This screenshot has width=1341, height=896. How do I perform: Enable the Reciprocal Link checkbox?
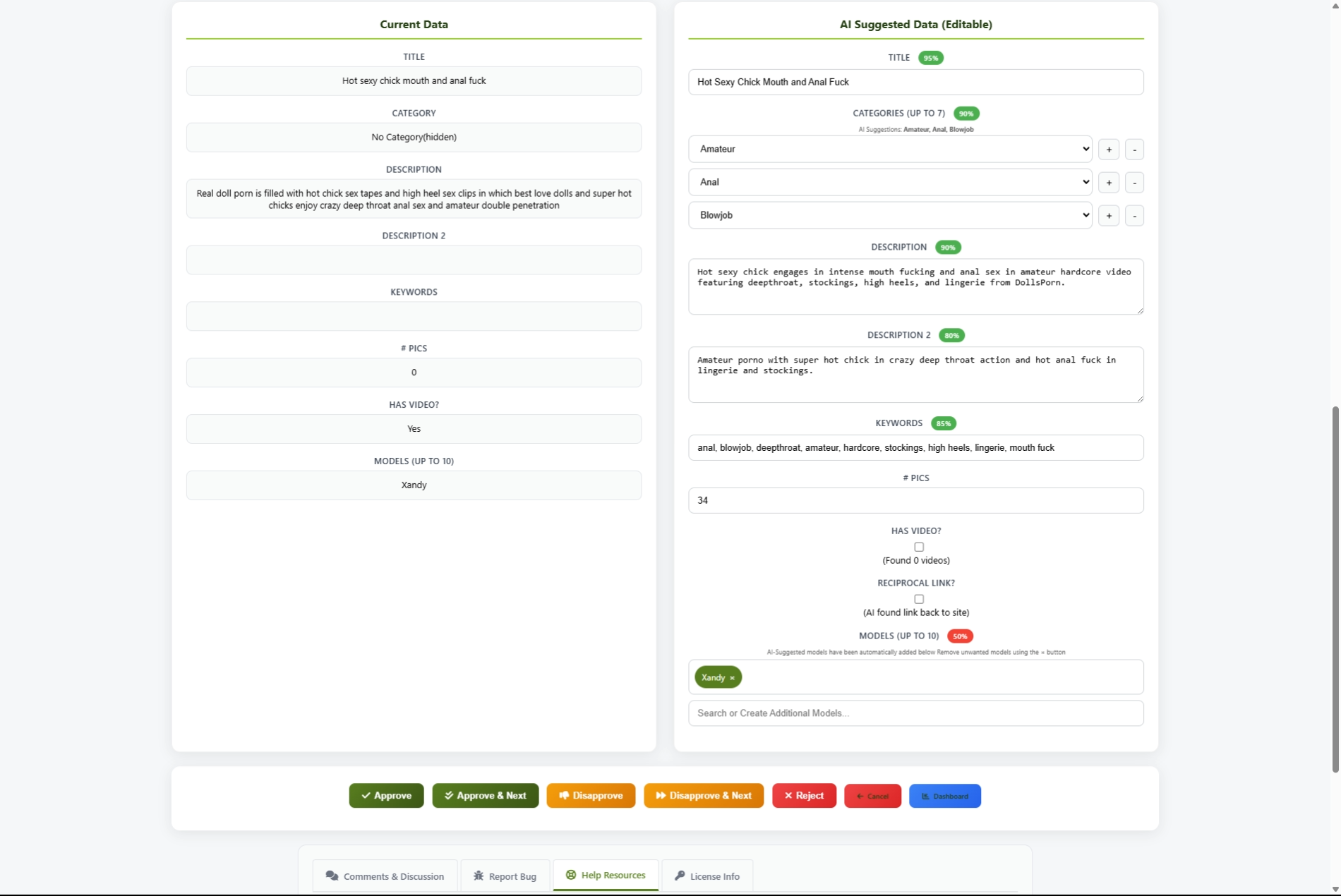coord(919,599)
